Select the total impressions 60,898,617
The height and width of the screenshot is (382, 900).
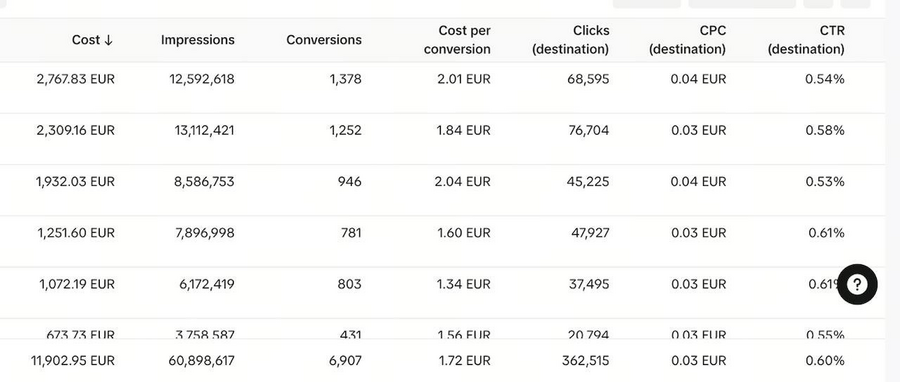pos(201,361)
